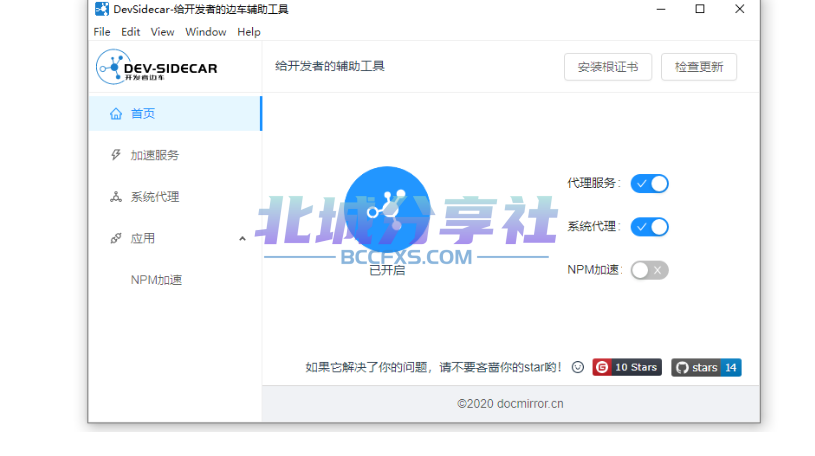Open the View menu
815x456 pixels.
coord(162,32)
